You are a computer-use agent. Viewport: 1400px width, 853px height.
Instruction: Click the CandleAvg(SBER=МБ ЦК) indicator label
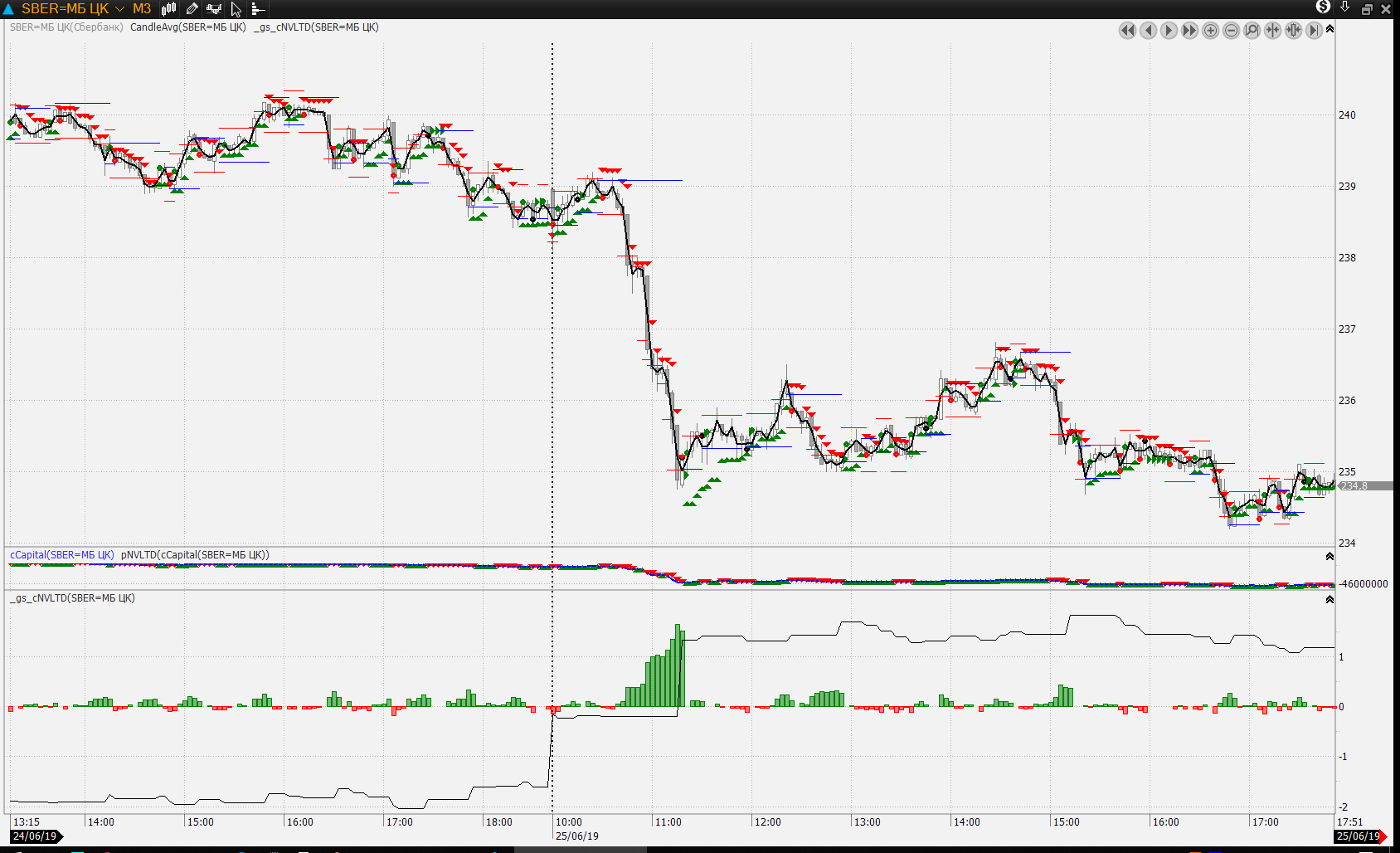click(x=188, y=27)
